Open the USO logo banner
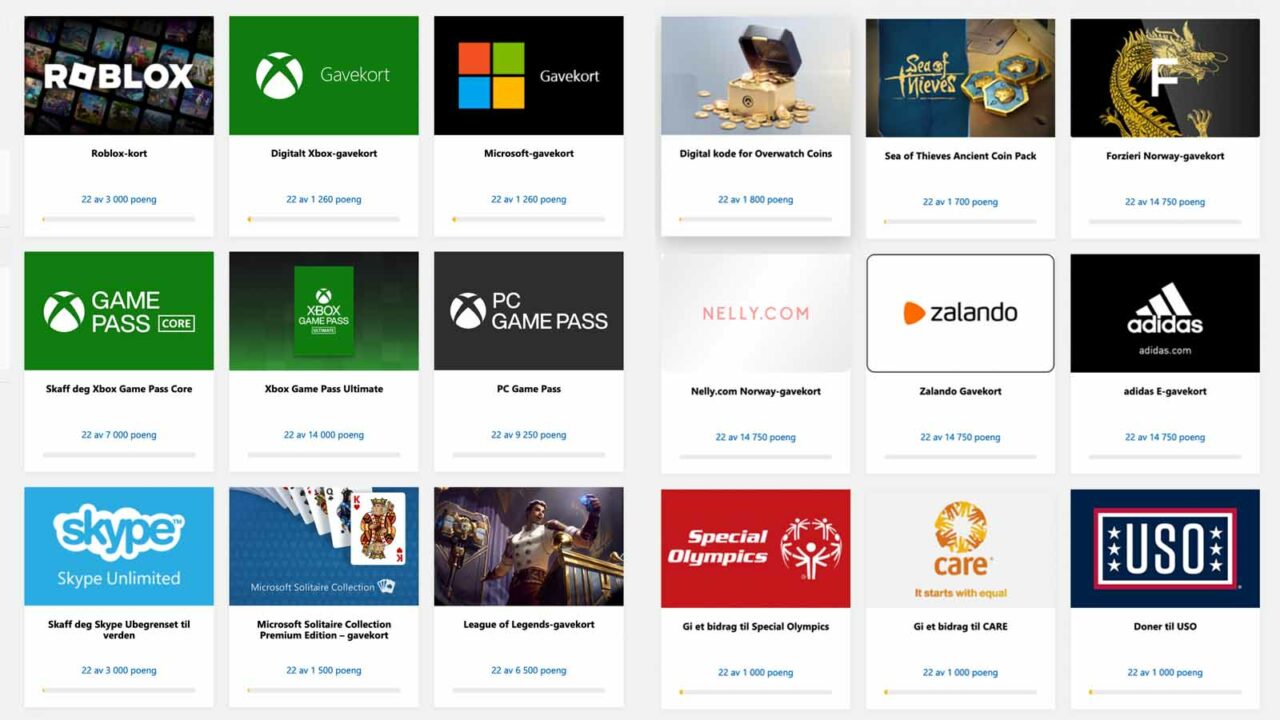The height and width of the screenshot is (720, 1280). [x=1165, y=548]
